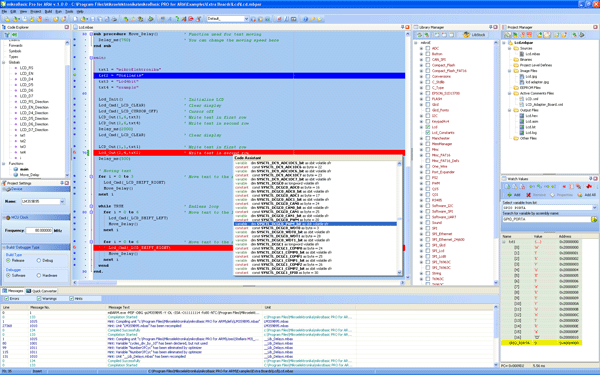Image resolution: width=600 pixels, height=375 pixels.
Task: Untick the Lcd_Constants library checkbox
Action: click(x=428, y=133)
